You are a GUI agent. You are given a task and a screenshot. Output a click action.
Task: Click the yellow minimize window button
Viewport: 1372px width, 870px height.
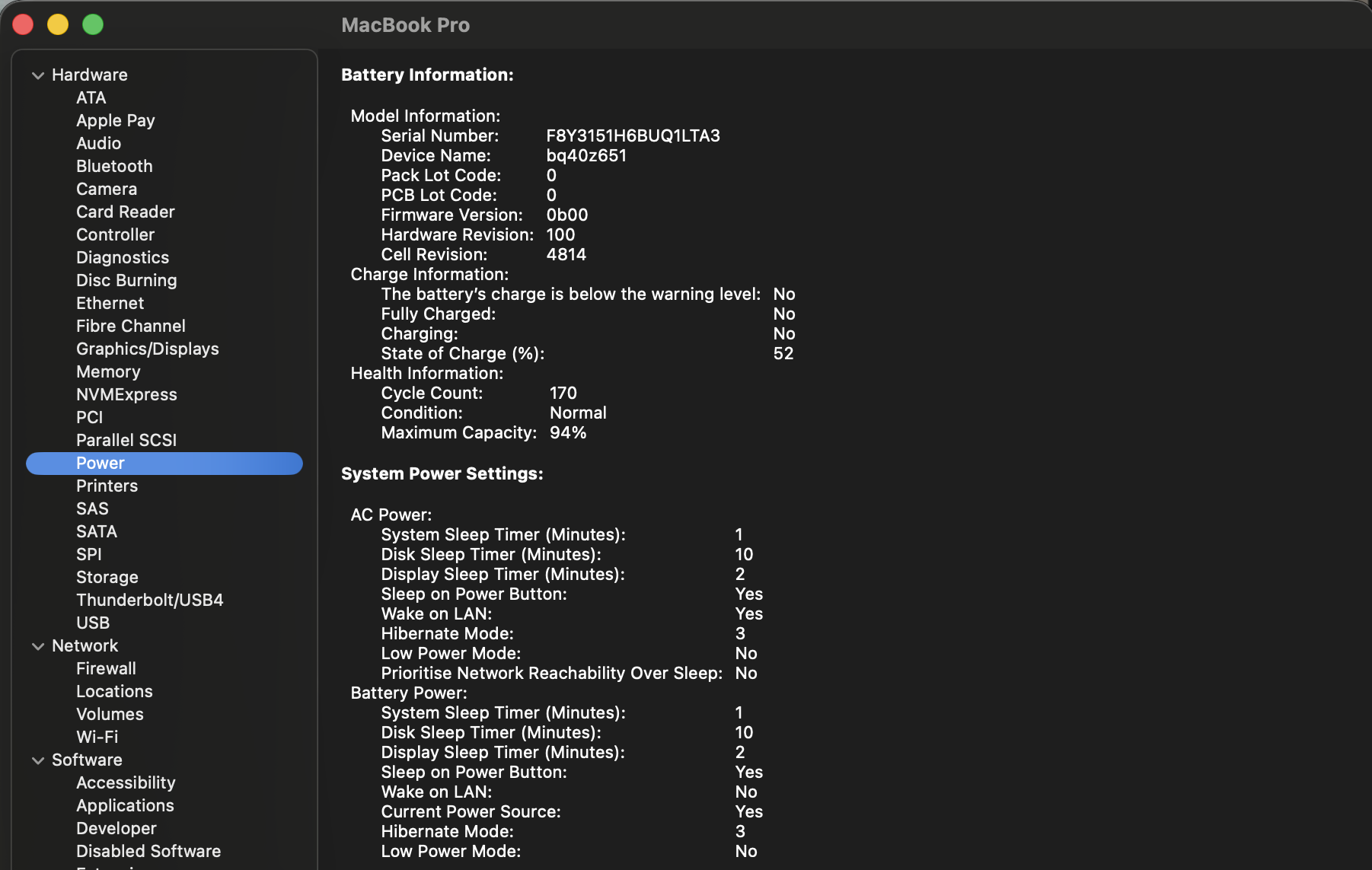click(x=58, y=24)
